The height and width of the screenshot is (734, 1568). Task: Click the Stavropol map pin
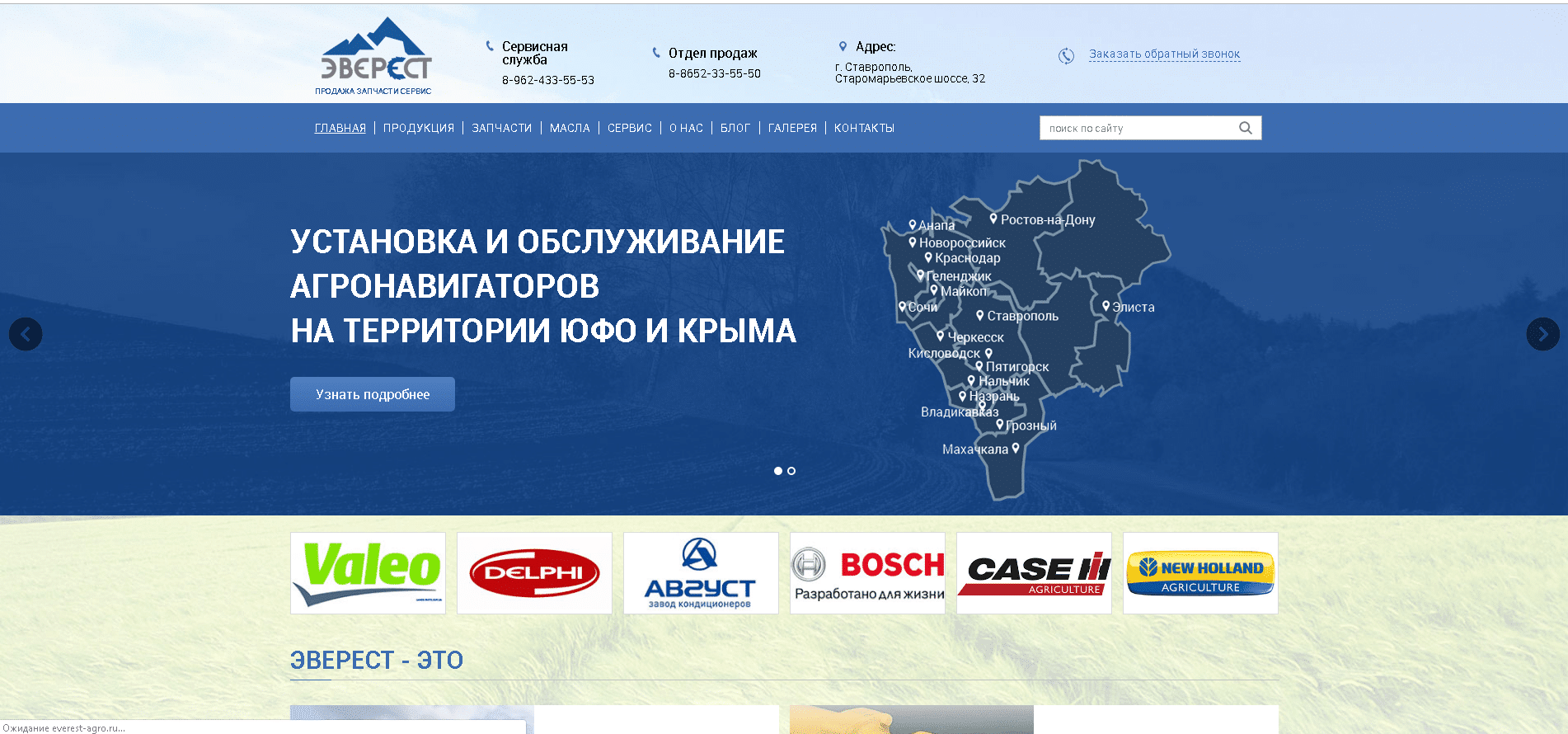click(x=980, y=315)
